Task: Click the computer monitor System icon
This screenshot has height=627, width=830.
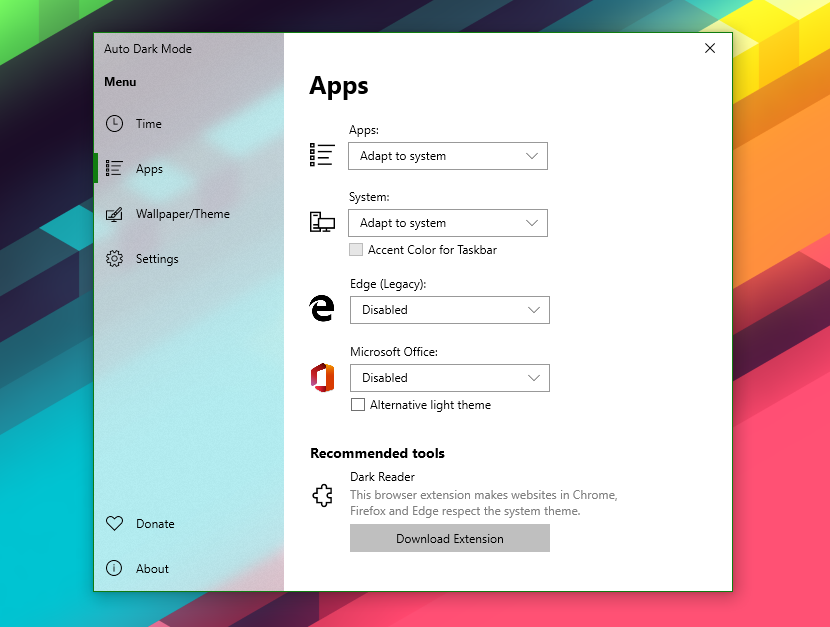Action: (x=322, y=222)
